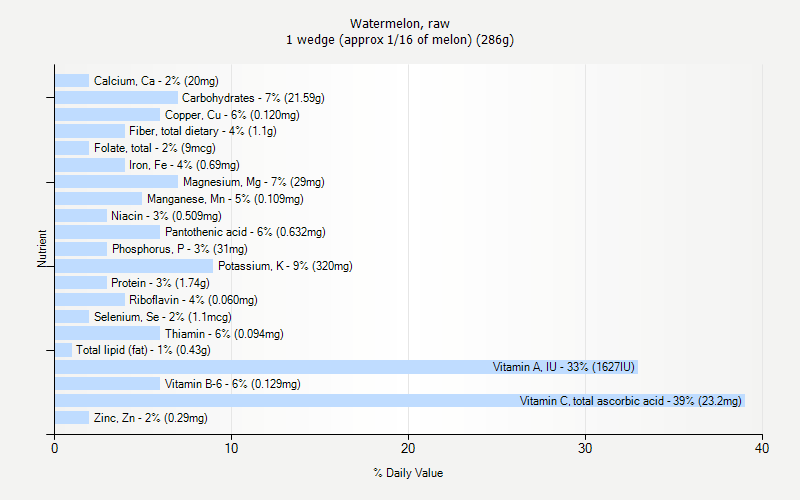Click the Magnesium, Mg 7% label

coord(254,182)
